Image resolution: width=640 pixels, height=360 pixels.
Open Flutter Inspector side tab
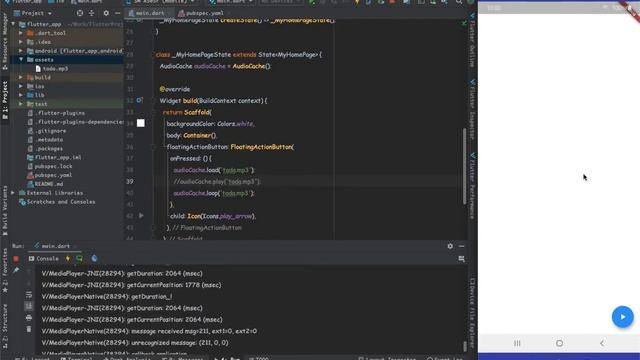coord(472,109)
